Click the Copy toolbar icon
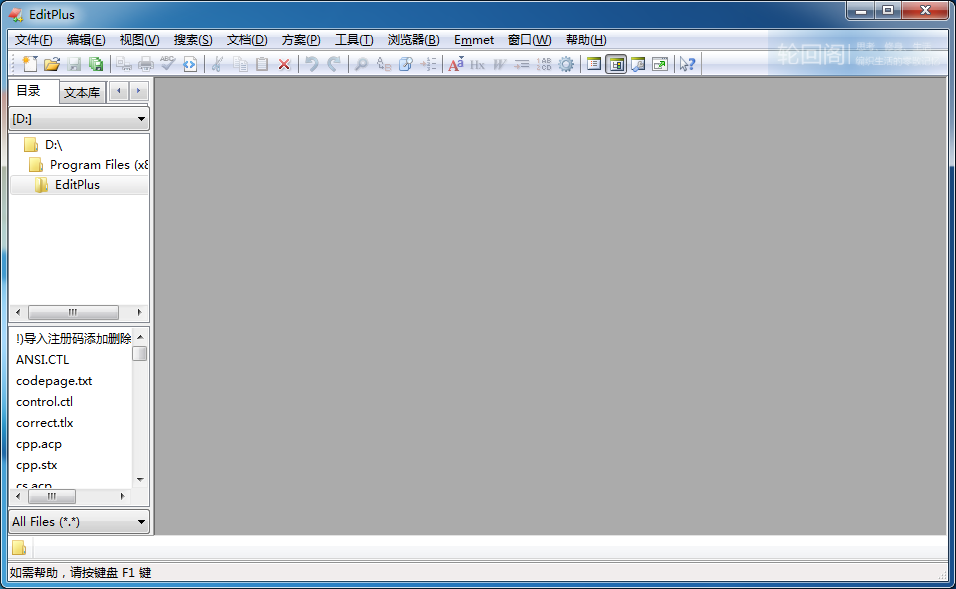 coord(240,64)
